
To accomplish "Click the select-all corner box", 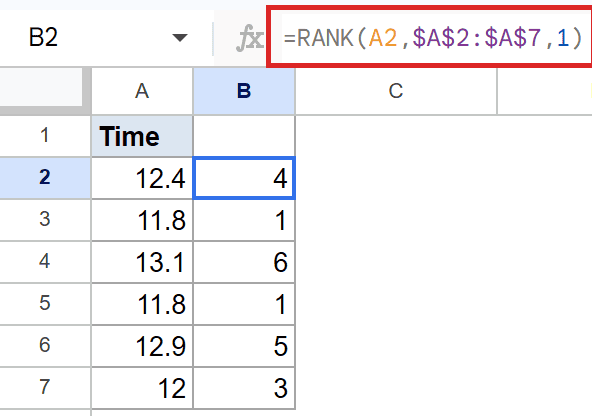I will [x=41, y=88].
